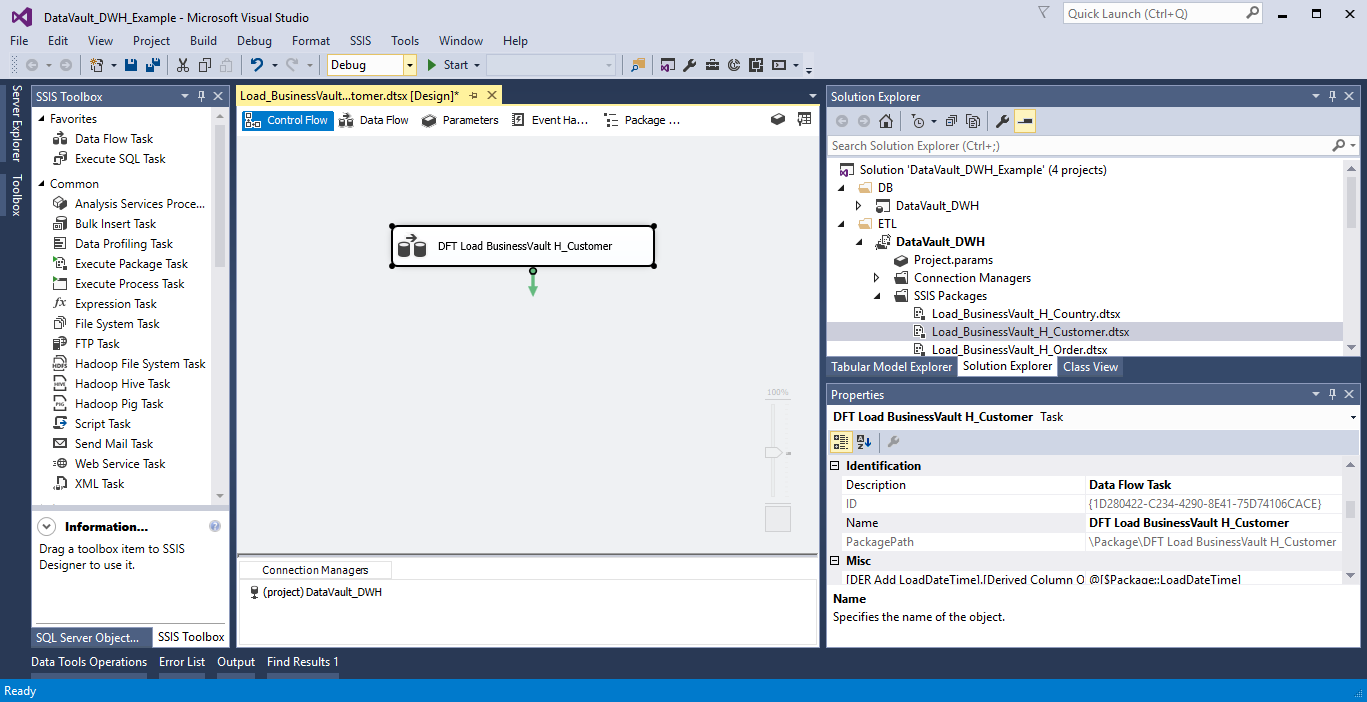
Task: Expand the Connection Managers tree node
Action: coord(877,278)
